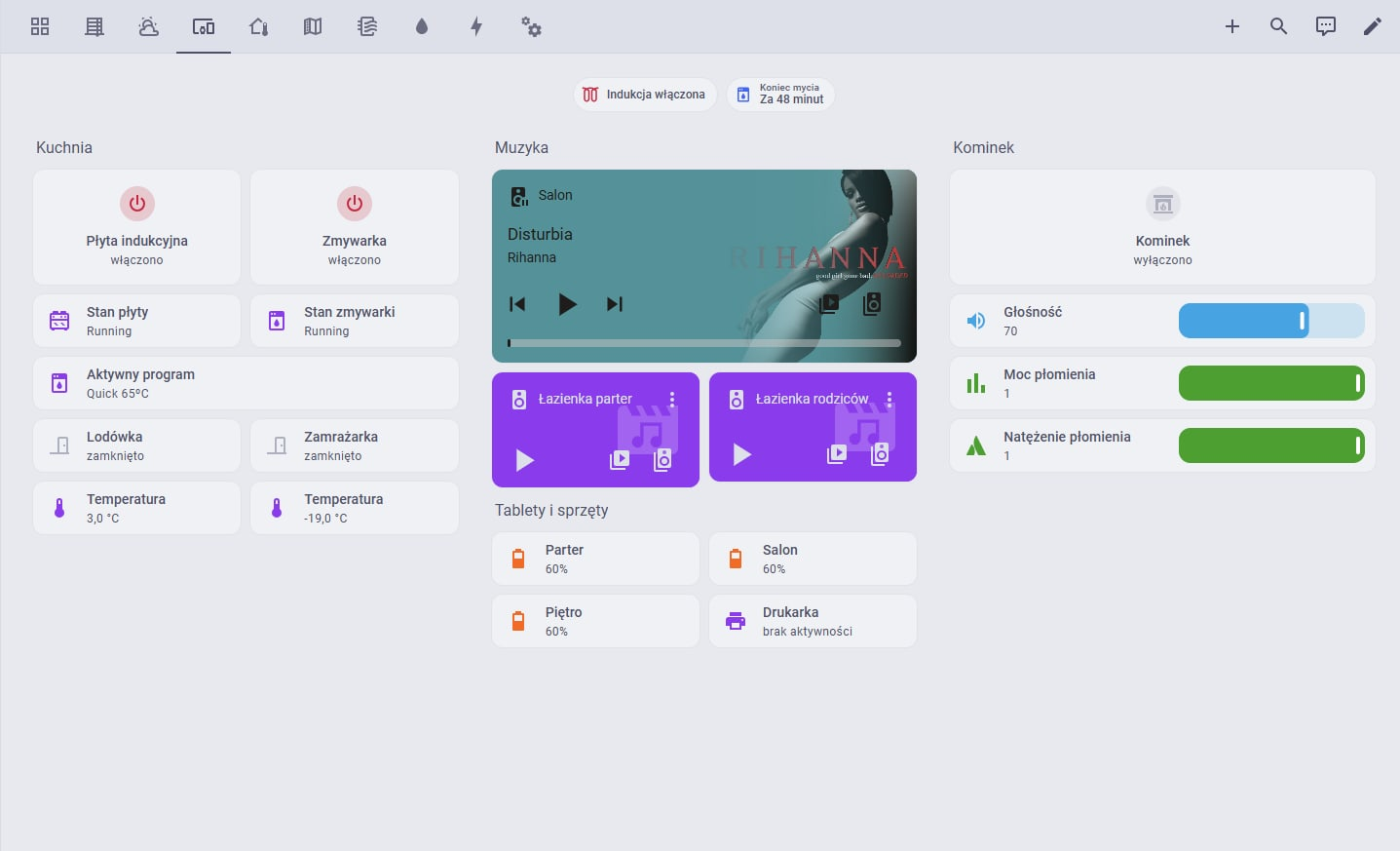
Task: Open speaker grouping in Salon player
Action: pyautogui.click(x=872, y=304)
